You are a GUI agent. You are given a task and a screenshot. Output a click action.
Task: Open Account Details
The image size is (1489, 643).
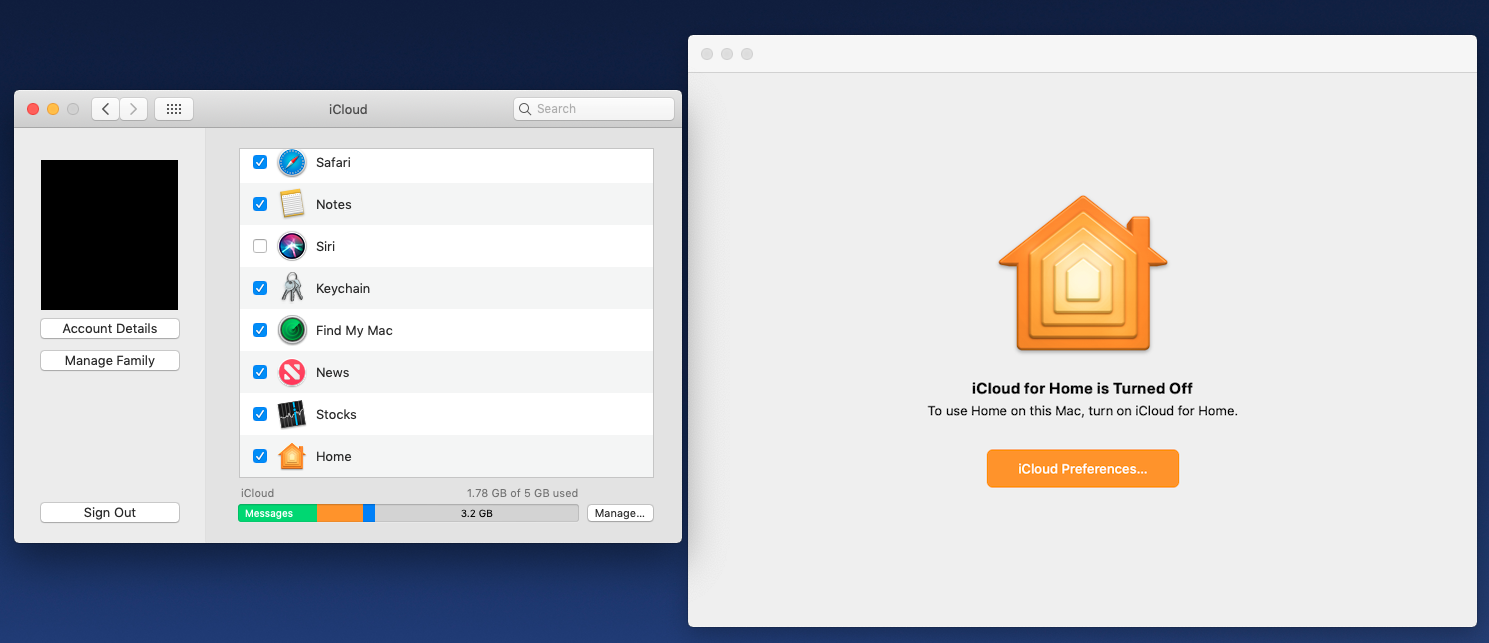click(110, 328)
